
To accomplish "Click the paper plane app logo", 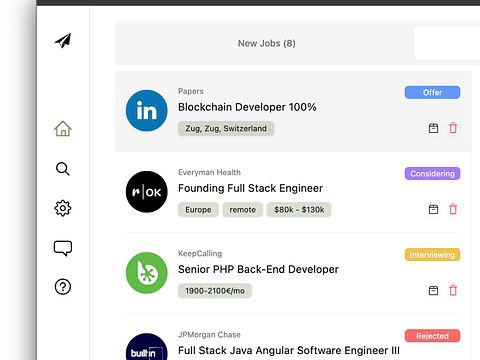I will pyautogui.click(x=63, y=41).
